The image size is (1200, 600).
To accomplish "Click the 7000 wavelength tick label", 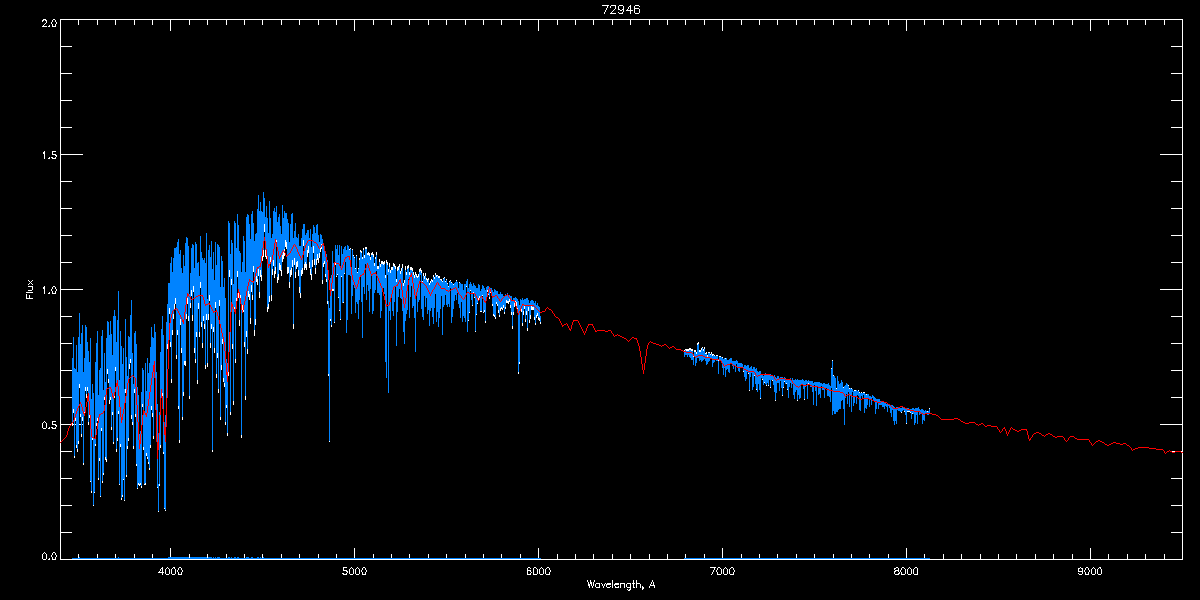I will (722, 572).
